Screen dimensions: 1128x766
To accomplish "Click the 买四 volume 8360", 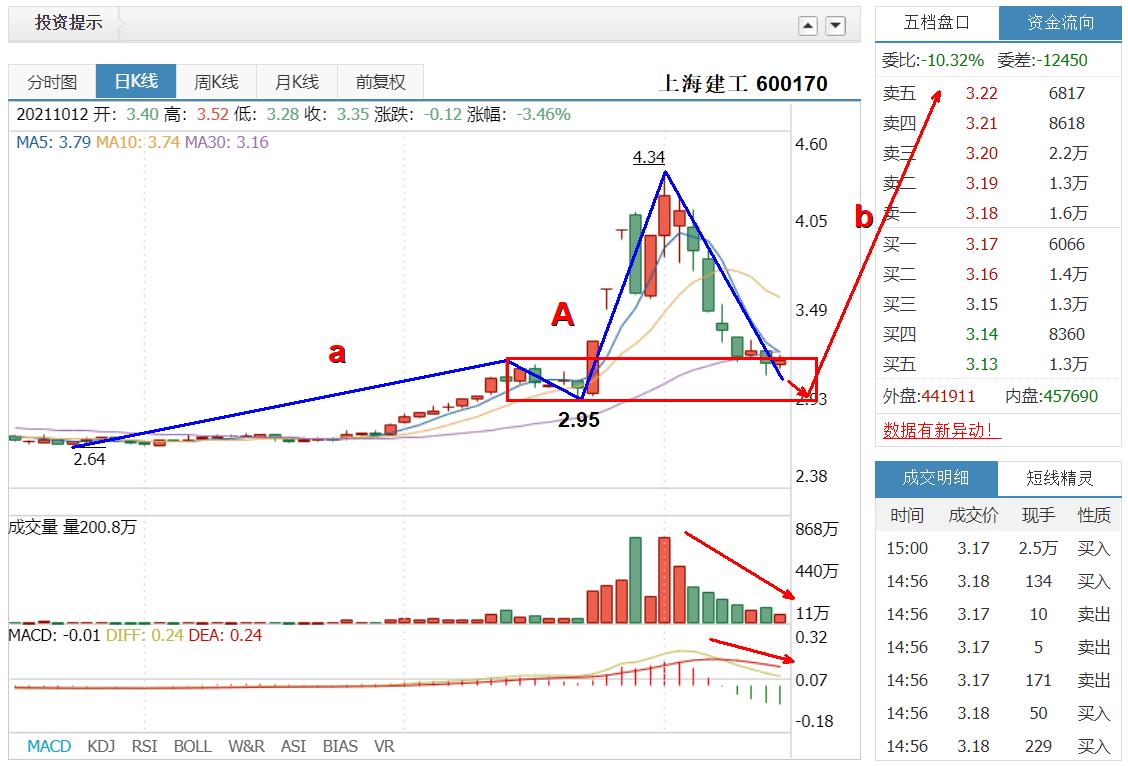I will coord(1066,334).
